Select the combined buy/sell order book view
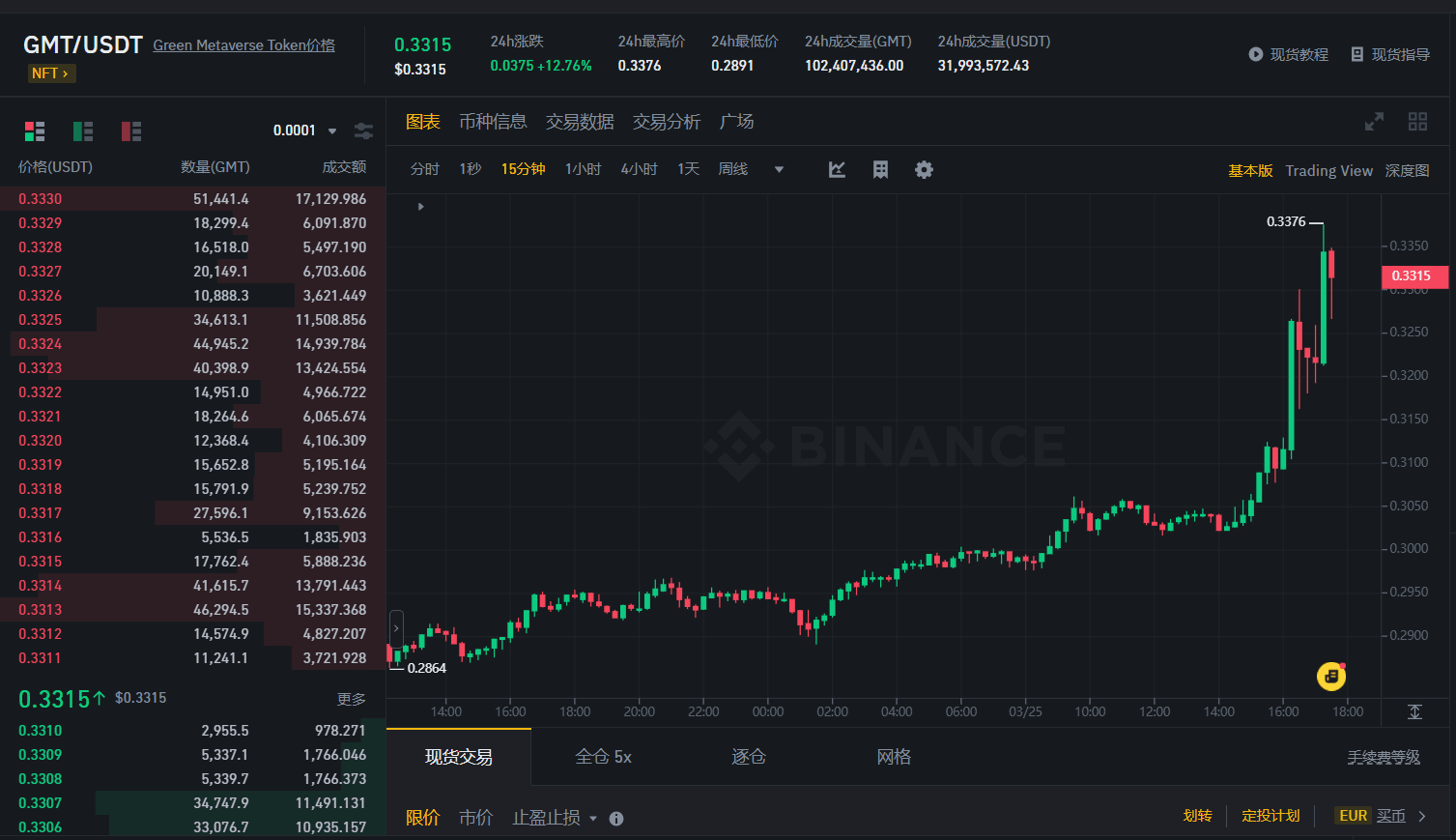 [35, 130]
